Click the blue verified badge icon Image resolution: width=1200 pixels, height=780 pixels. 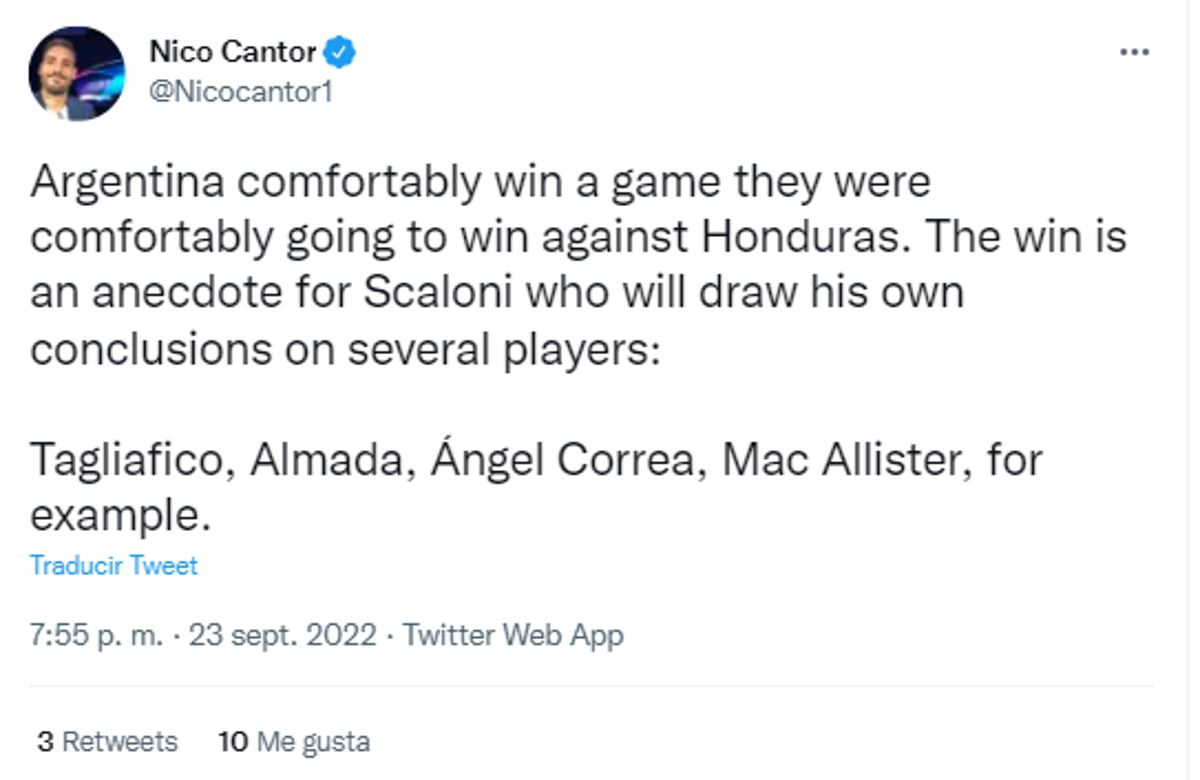point(343,51)
